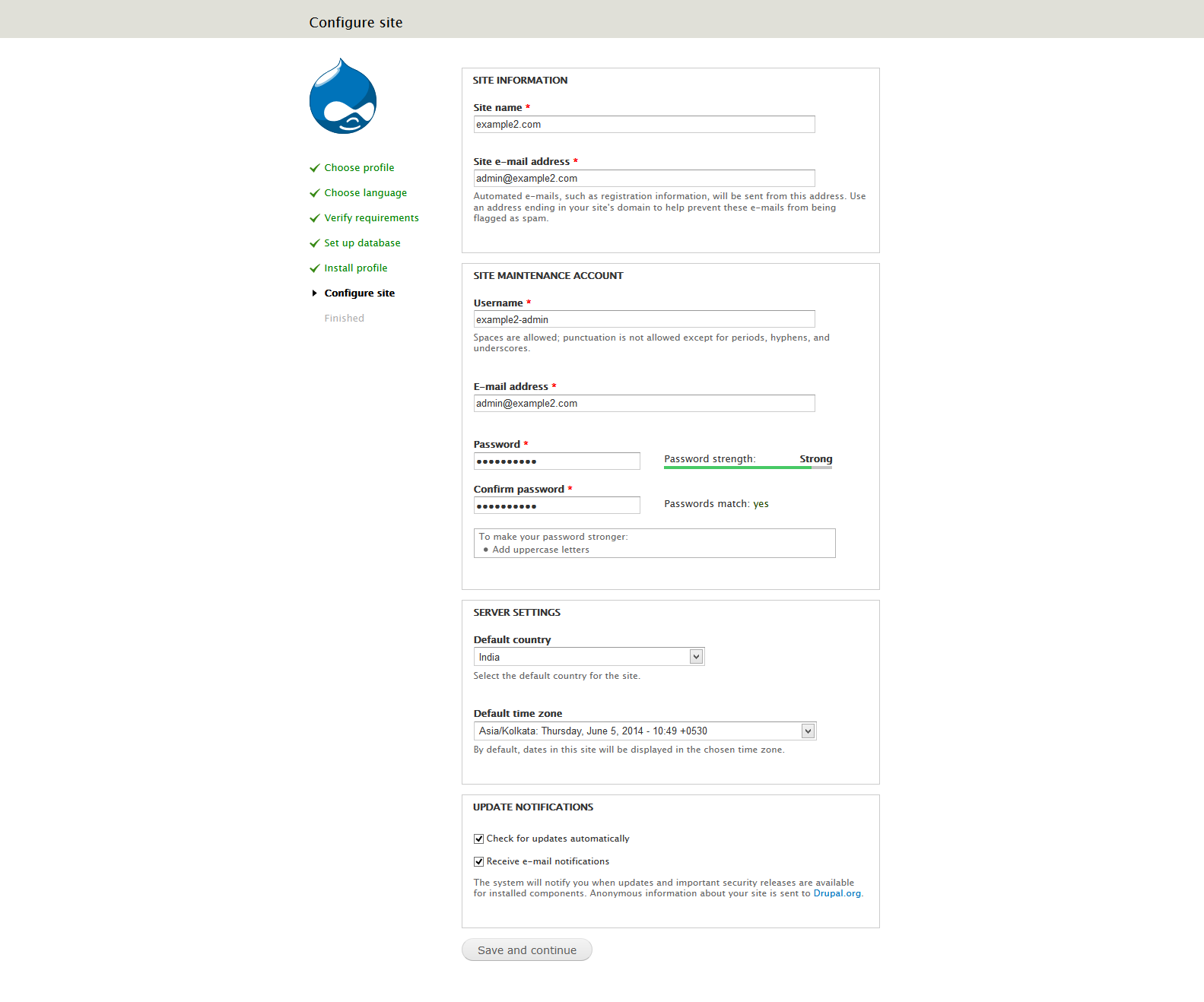This screenshot has height=1002, width=1204.
Task: Click Install profile installation step
Action: [x=356, y=268]
